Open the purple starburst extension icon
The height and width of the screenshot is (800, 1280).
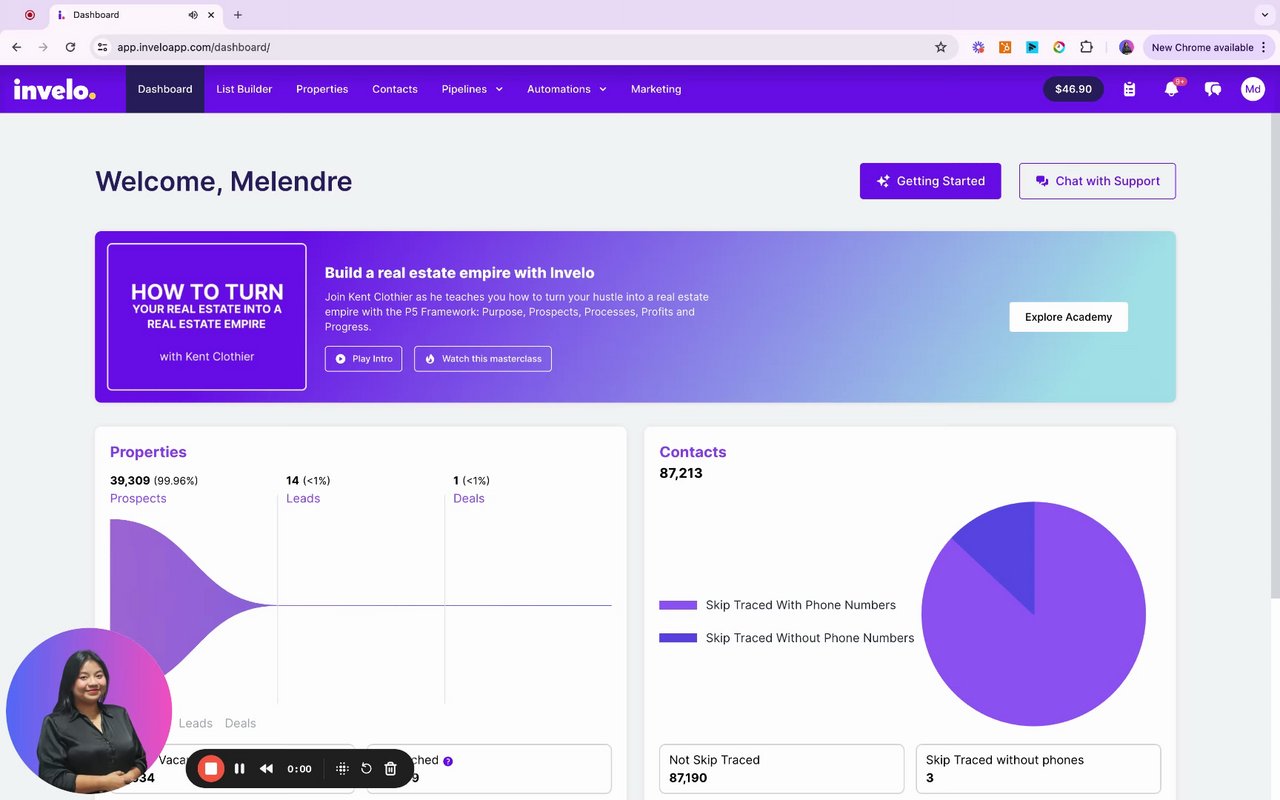click(x=978, y=47)
